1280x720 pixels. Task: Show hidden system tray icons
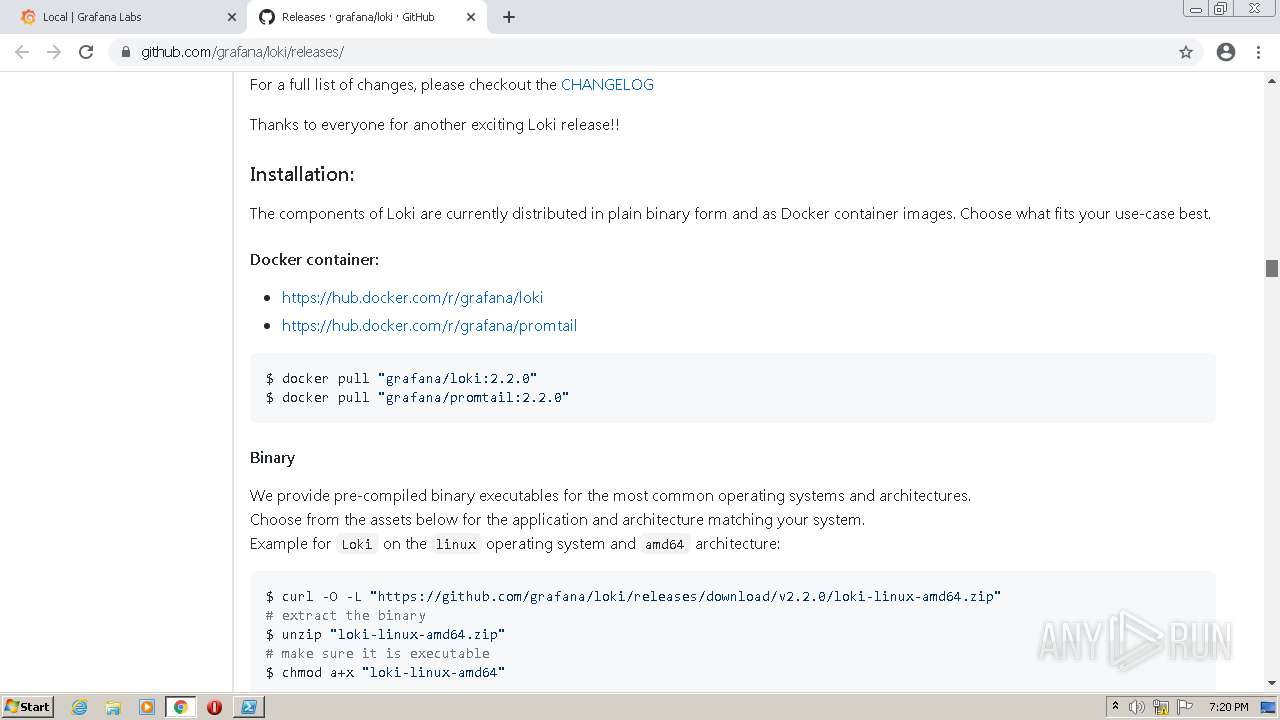click(x=1116, y=707)
